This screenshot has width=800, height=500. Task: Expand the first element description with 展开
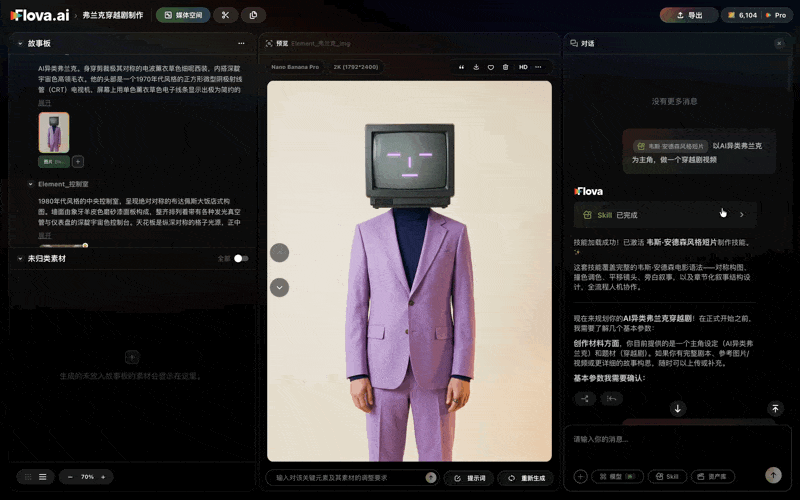(x=44, y=103)
